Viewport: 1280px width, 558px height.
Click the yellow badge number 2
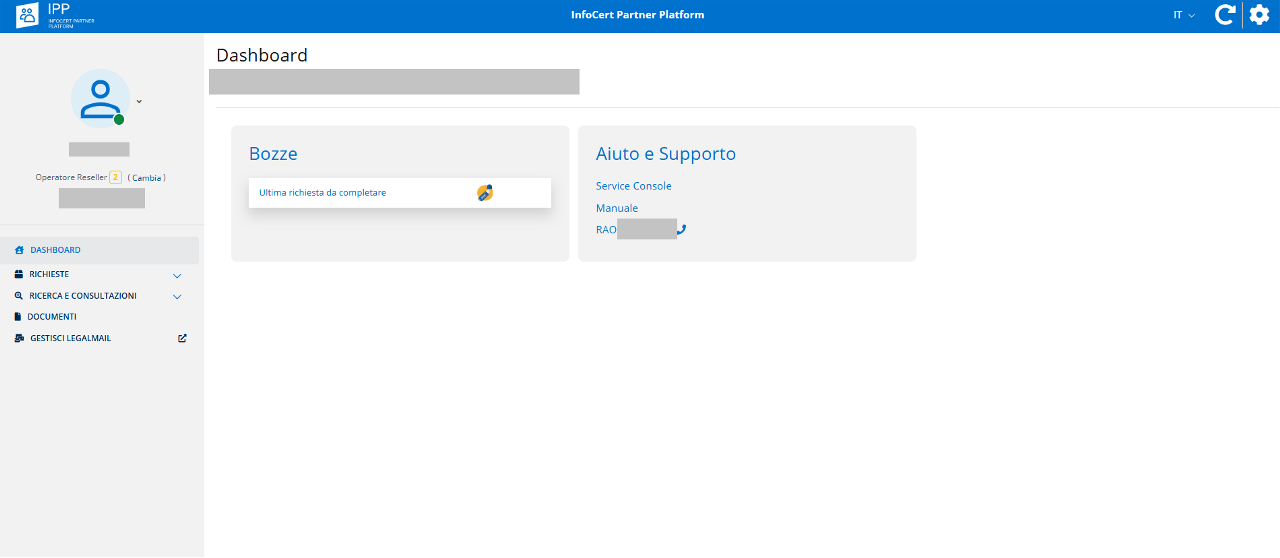click(115, 177)
